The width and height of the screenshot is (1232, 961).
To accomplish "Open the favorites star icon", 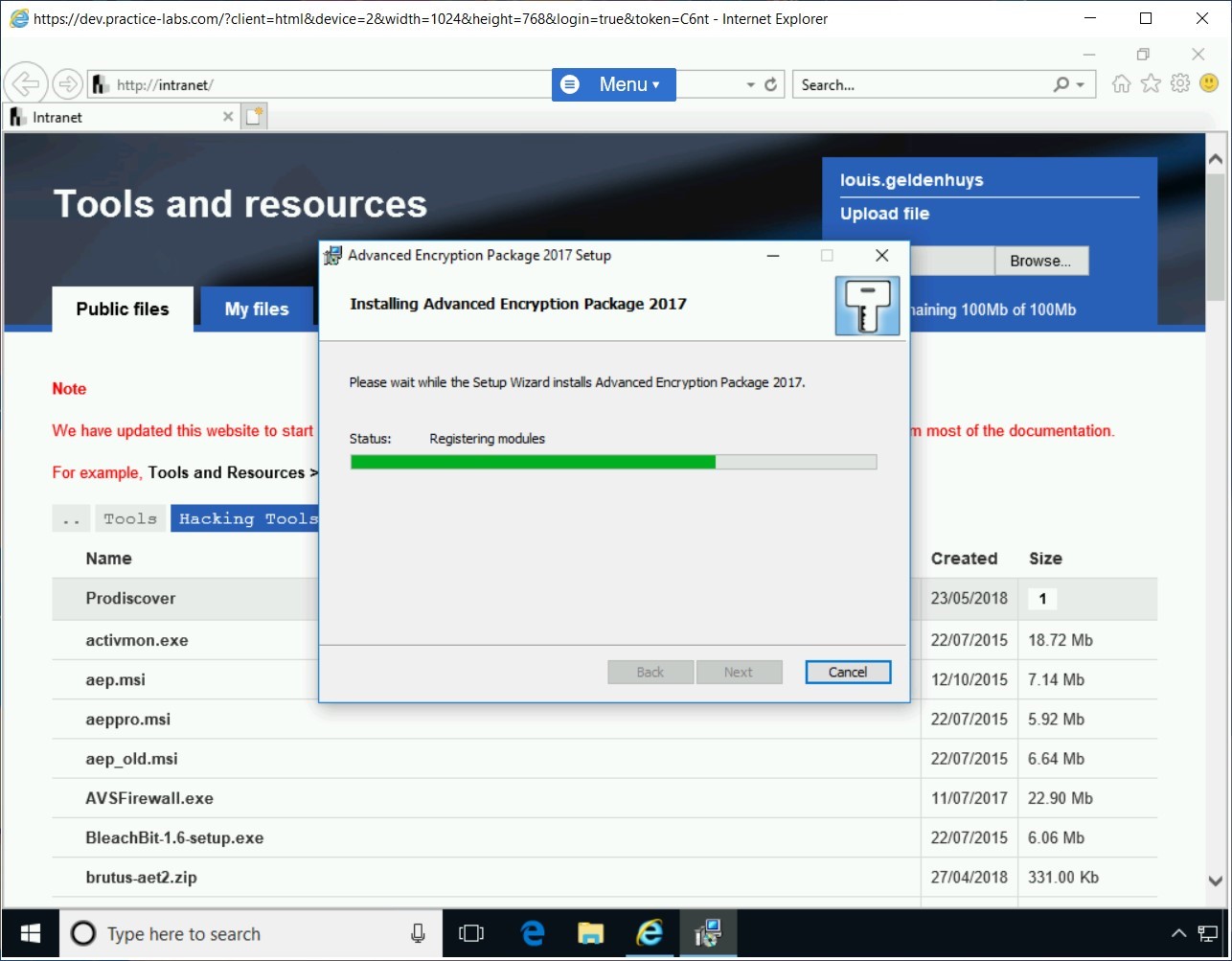I will pos(1151,84).
